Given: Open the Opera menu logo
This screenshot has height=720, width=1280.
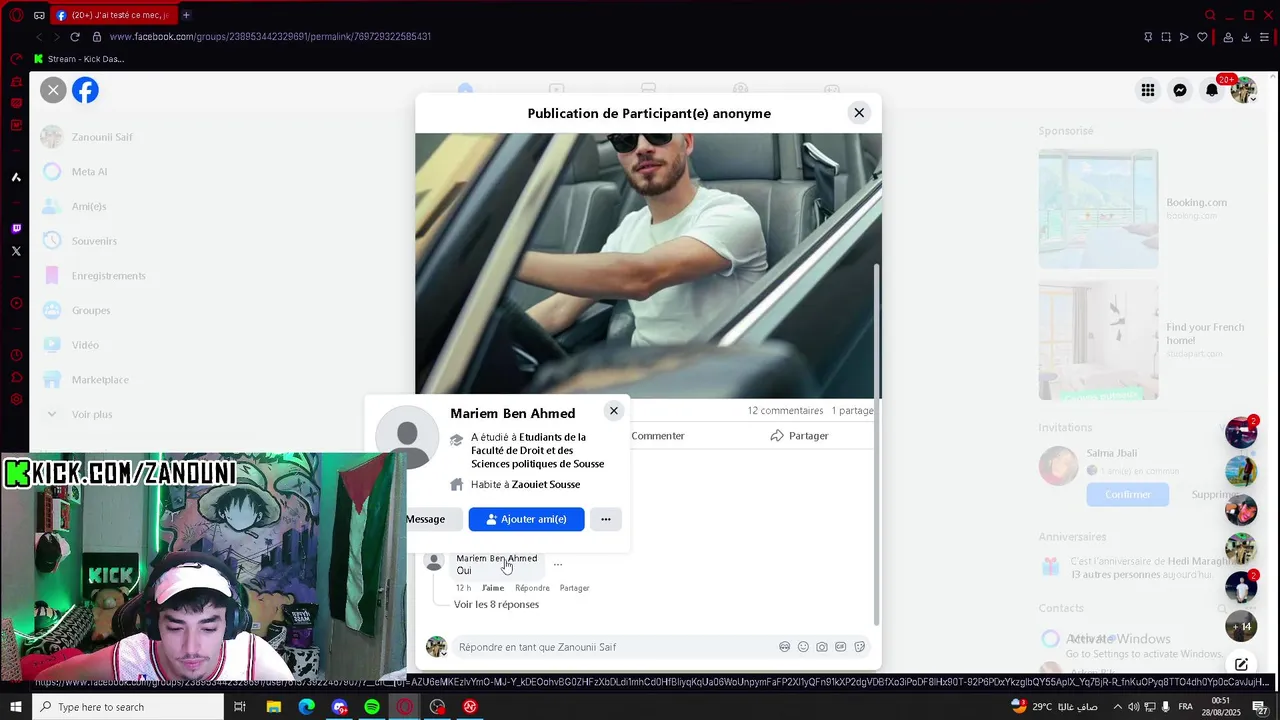Looking at the screenshot, I should (x=16, y=15).
